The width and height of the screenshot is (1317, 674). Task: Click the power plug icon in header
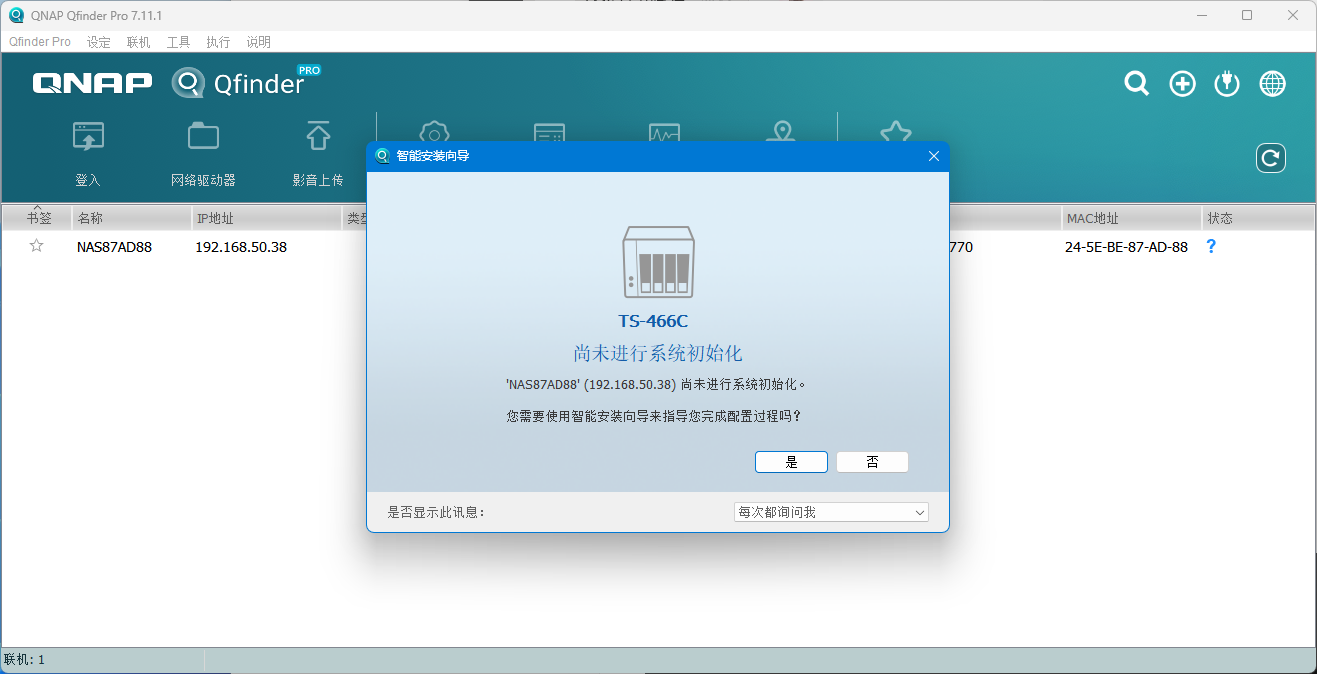tap(1227, 84)
